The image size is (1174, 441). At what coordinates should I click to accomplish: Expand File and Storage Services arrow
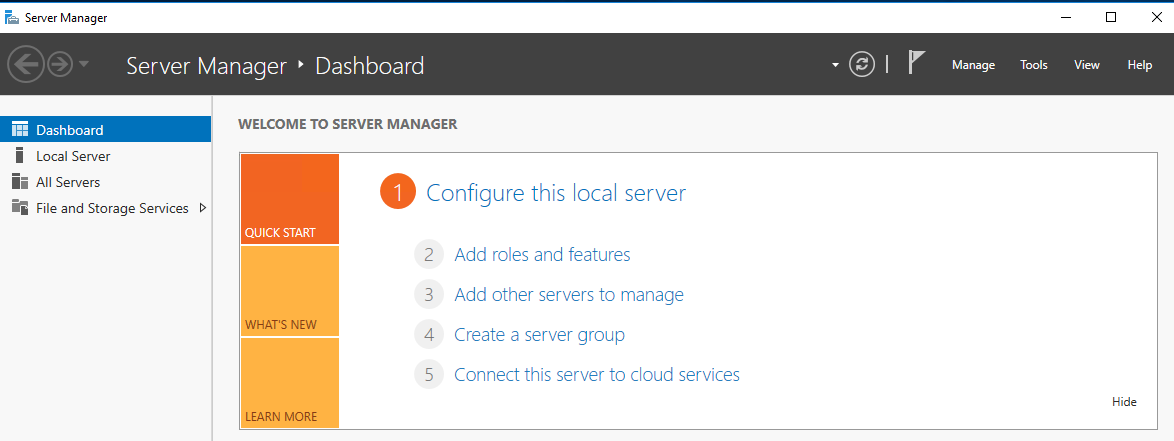point(203,208)
